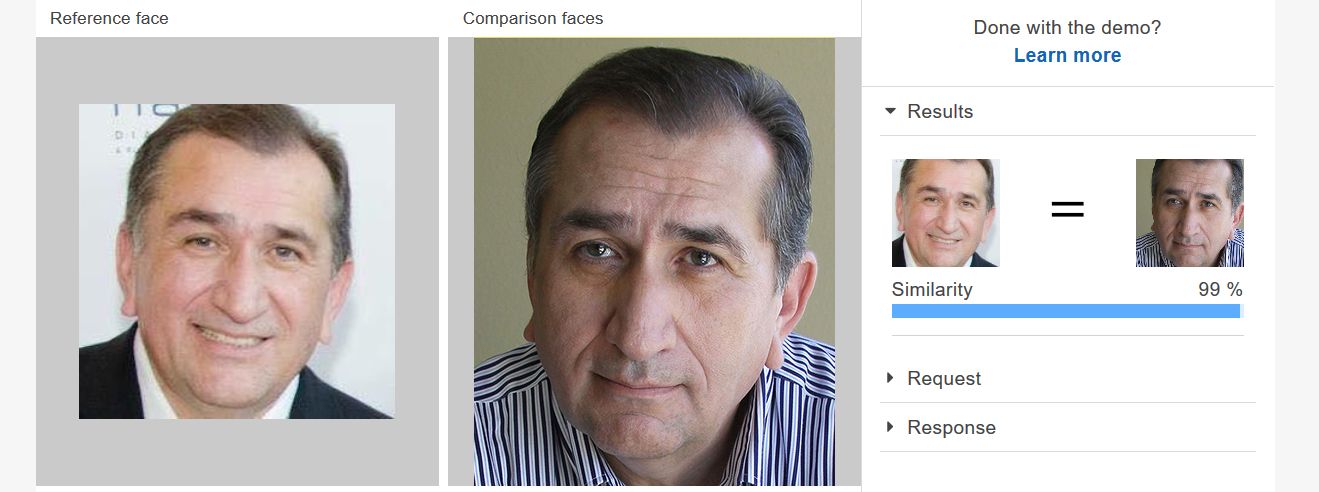Image resolution: width=1319 pixels, height=492 pixels.
Task: Click the Request section label
Action: 944,378
